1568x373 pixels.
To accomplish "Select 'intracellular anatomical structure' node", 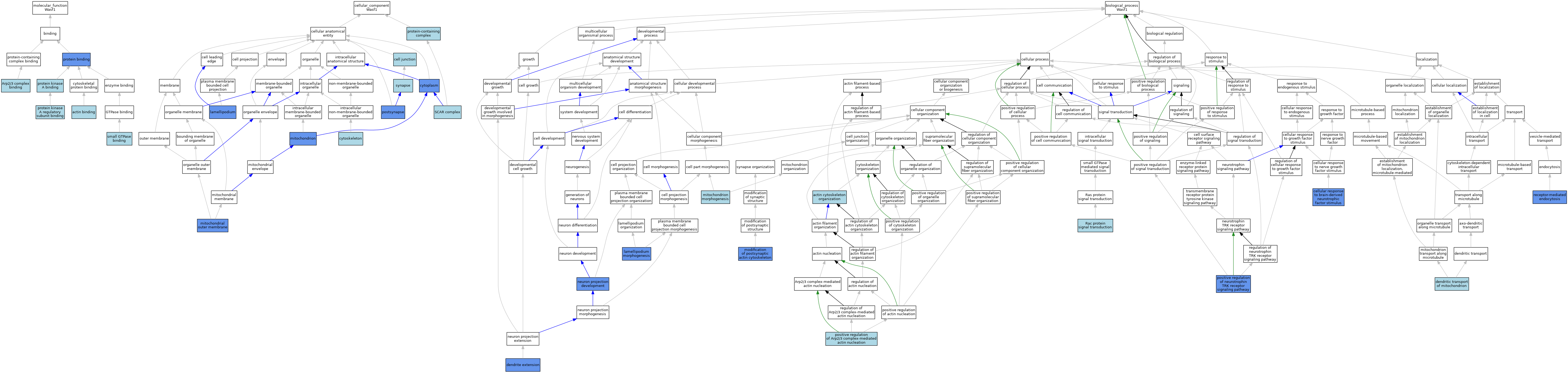I will pos(345,60).
